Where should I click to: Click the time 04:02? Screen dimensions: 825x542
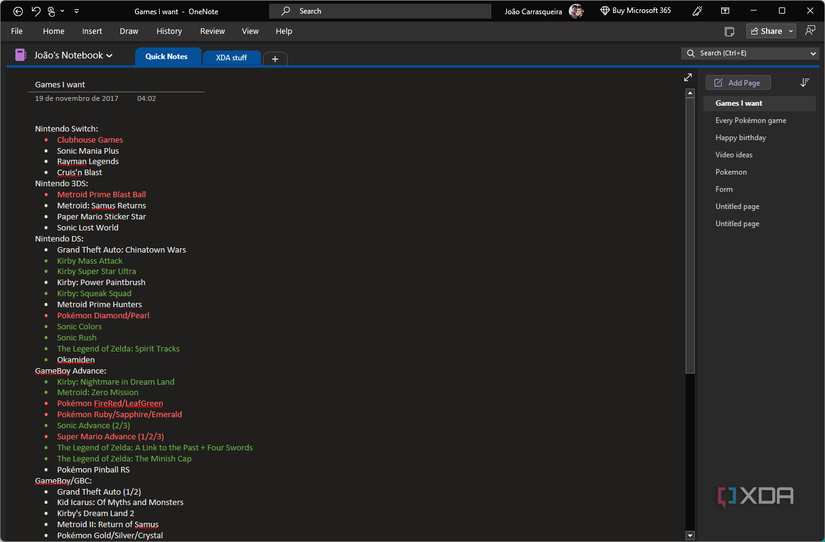tap(146, 98)
